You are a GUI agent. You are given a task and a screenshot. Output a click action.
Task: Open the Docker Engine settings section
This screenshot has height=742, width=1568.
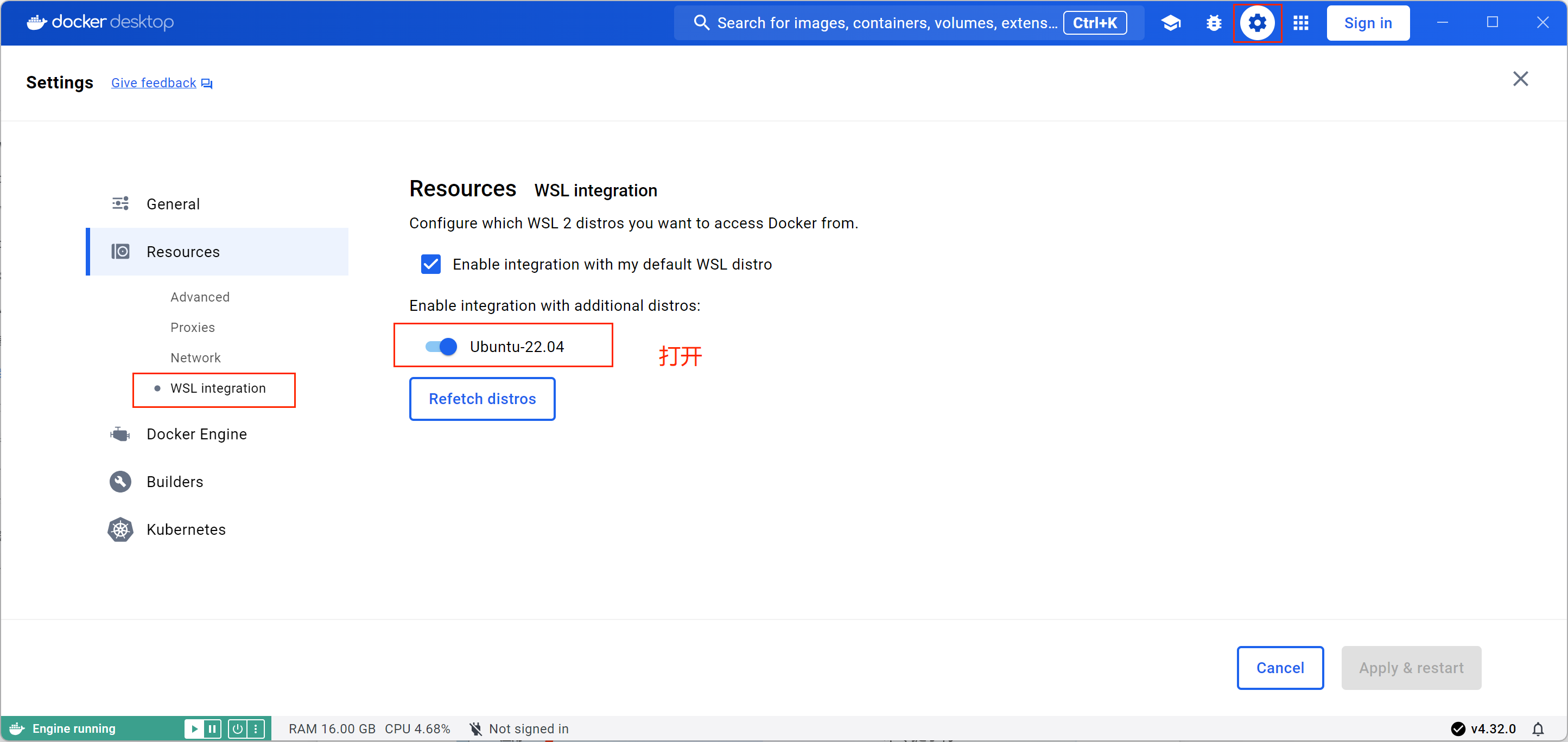(x=196, y=434)
